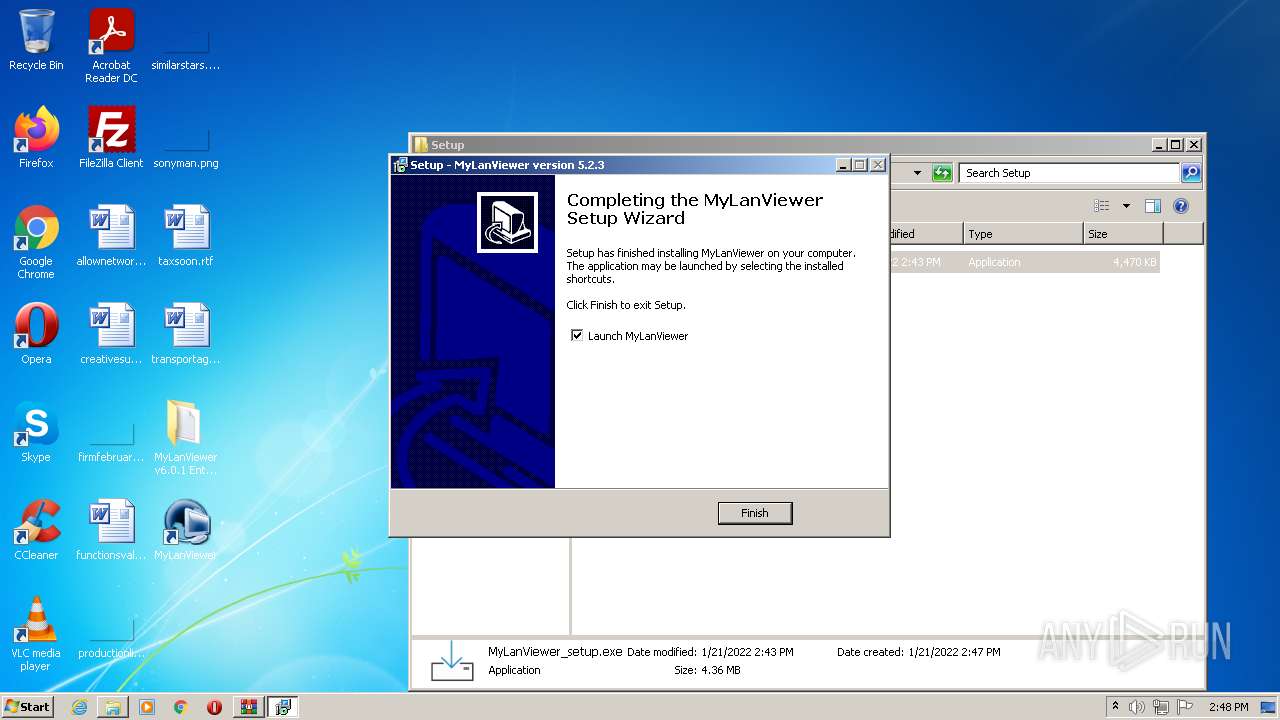Screen dimensions: 1280x720
Task: Select the Opera desktop shortcut
Action: (x=36, y=334)
